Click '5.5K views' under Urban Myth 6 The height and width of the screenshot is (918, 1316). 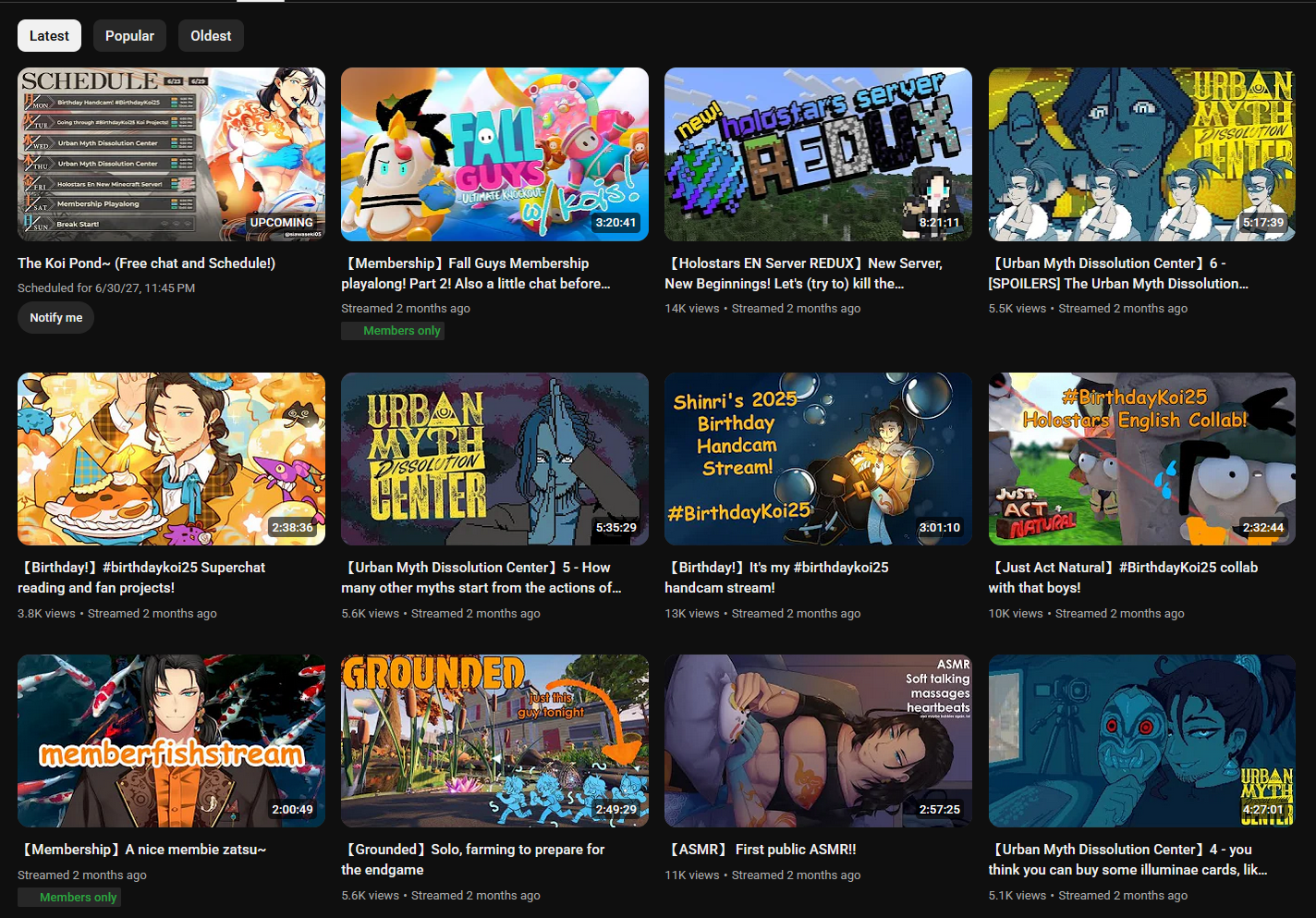(1017, 309)
